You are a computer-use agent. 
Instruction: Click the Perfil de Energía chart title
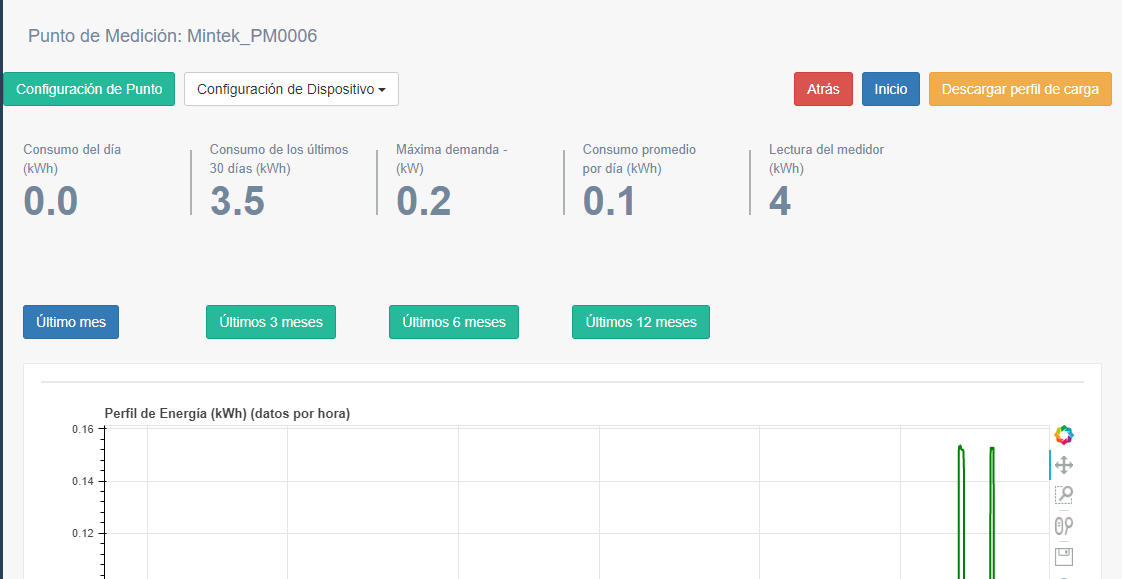pos(227,413)
